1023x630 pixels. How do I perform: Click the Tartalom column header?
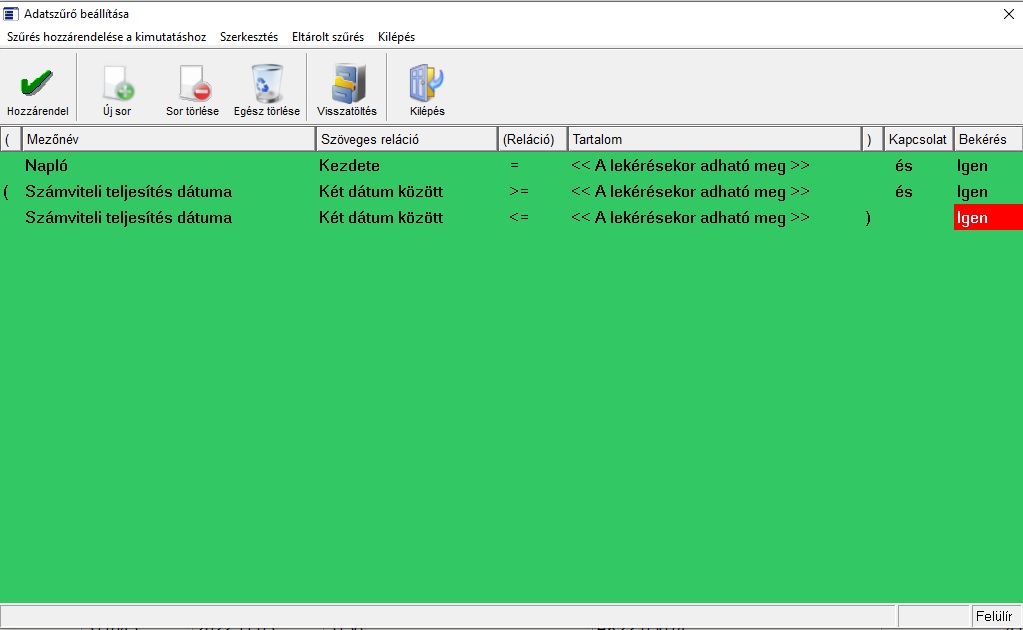(714, 139)
